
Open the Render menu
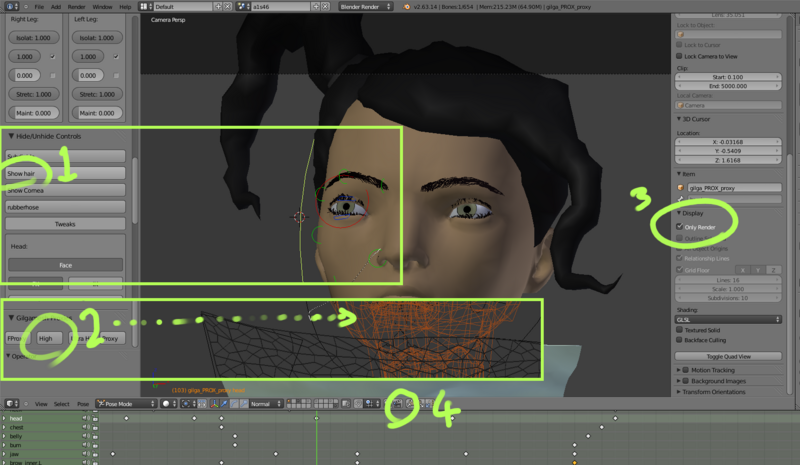click(x=76, y=6)
